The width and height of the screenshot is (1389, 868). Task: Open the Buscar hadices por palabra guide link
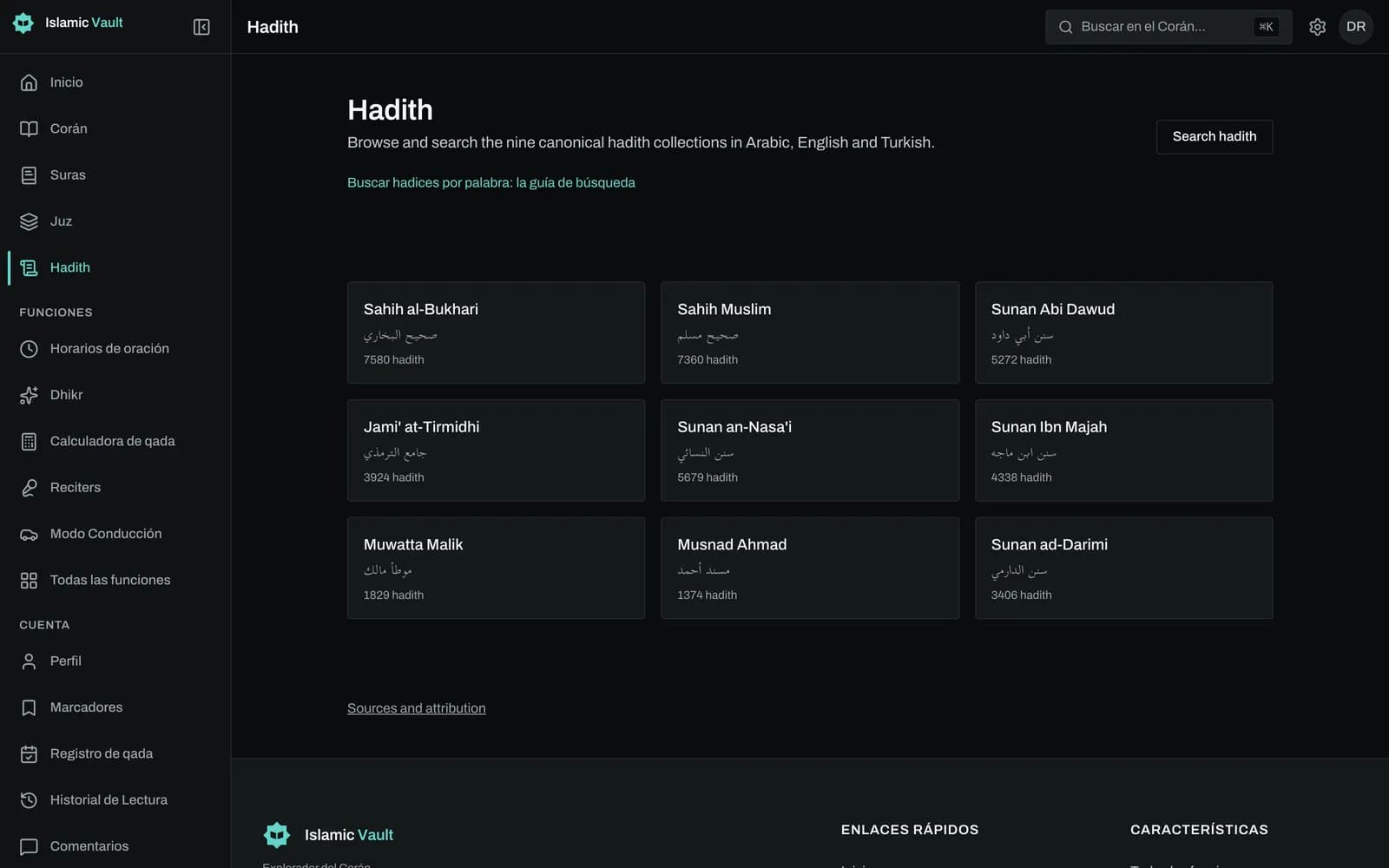click(490, 182)
